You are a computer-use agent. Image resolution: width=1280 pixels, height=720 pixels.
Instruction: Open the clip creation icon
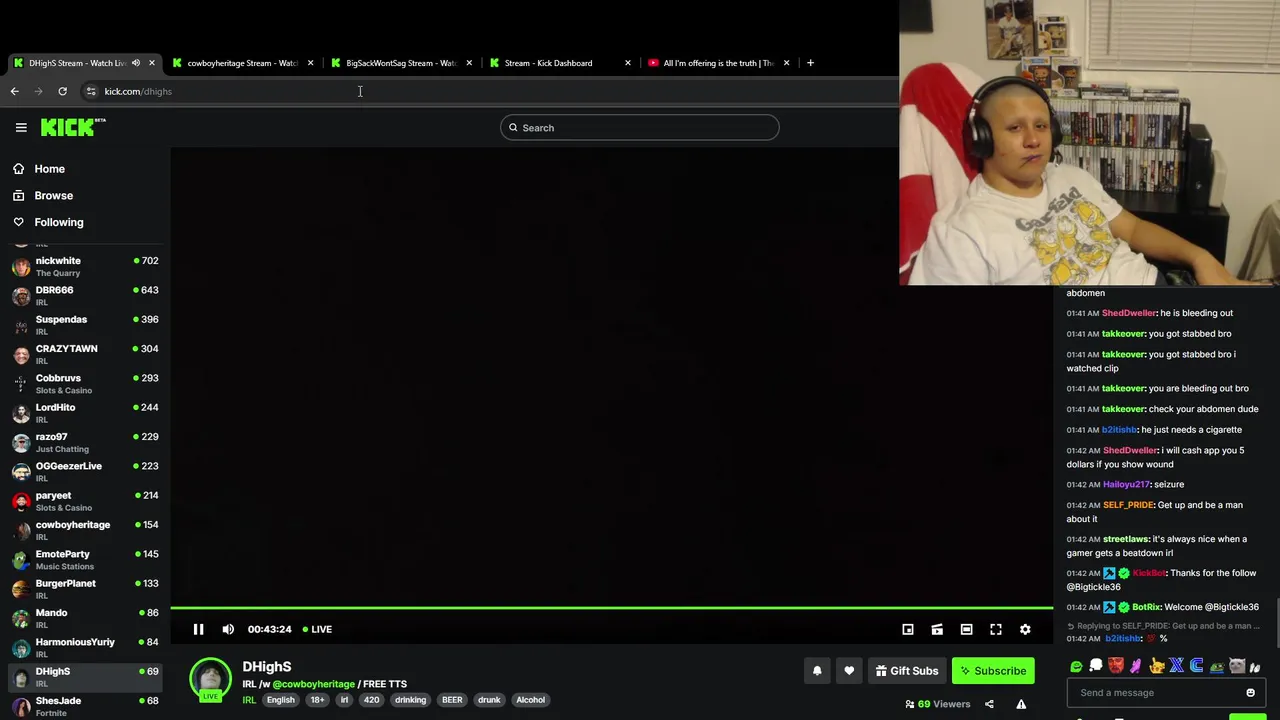[x=937, y=629]
